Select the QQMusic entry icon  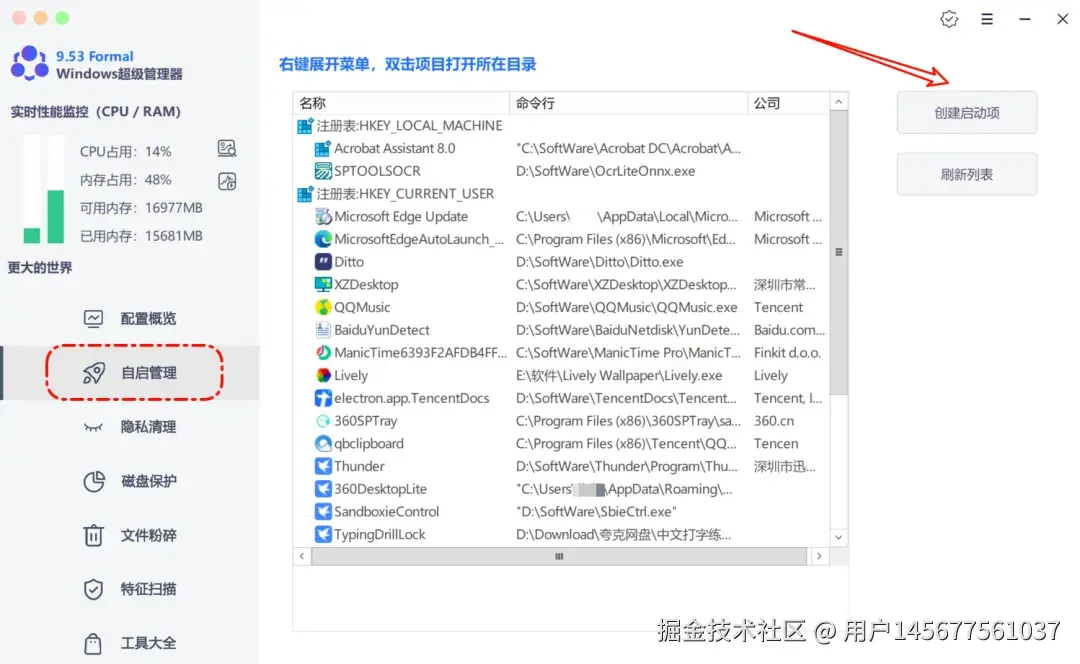[322, 307]
